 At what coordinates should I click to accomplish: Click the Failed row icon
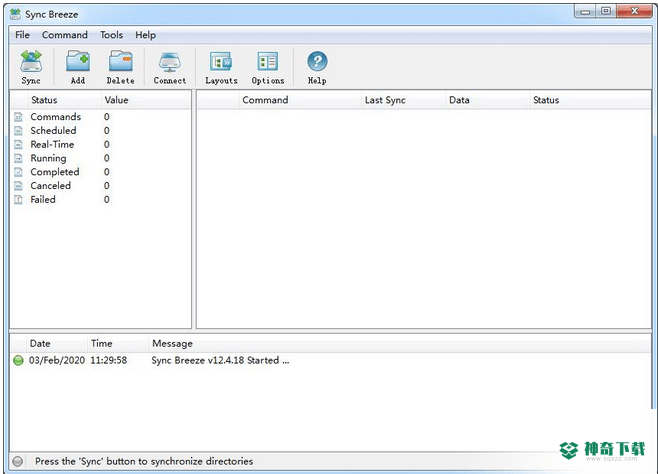(x=18, y=200)
